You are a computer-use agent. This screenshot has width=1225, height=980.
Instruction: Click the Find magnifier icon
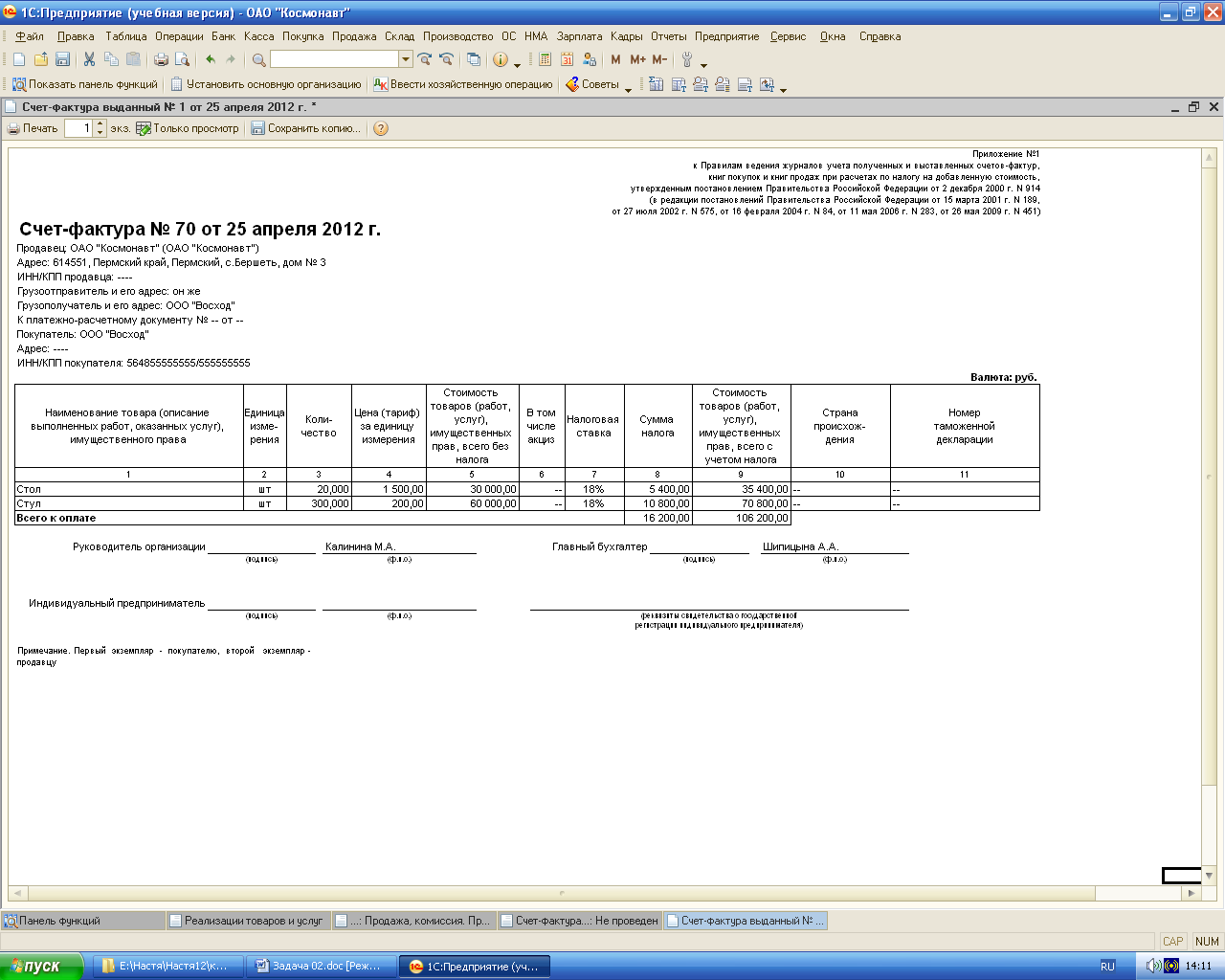click(x=258, y=59)
